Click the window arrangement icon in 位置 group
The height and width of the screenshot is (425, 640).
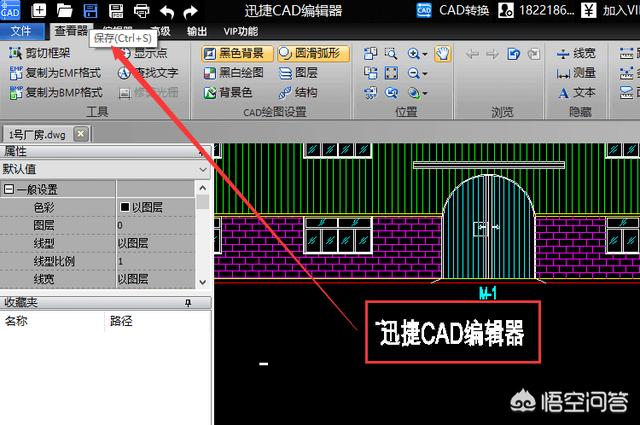[371, 53]
